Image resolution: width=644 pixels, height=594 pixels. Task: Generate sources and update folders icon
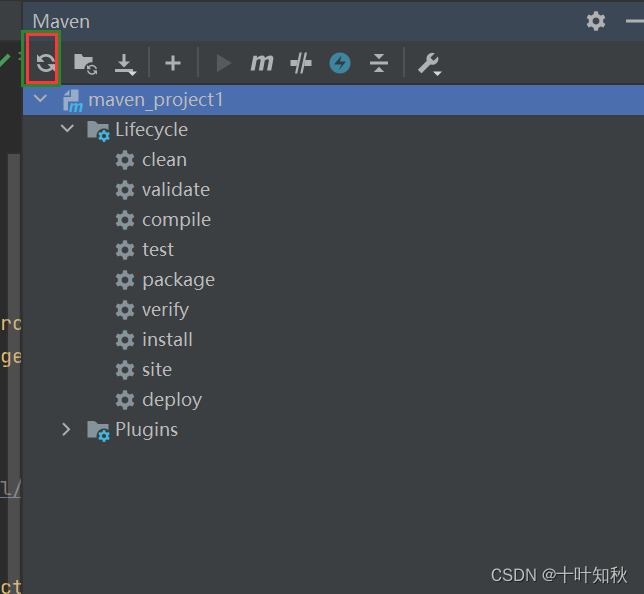[85, 64]
